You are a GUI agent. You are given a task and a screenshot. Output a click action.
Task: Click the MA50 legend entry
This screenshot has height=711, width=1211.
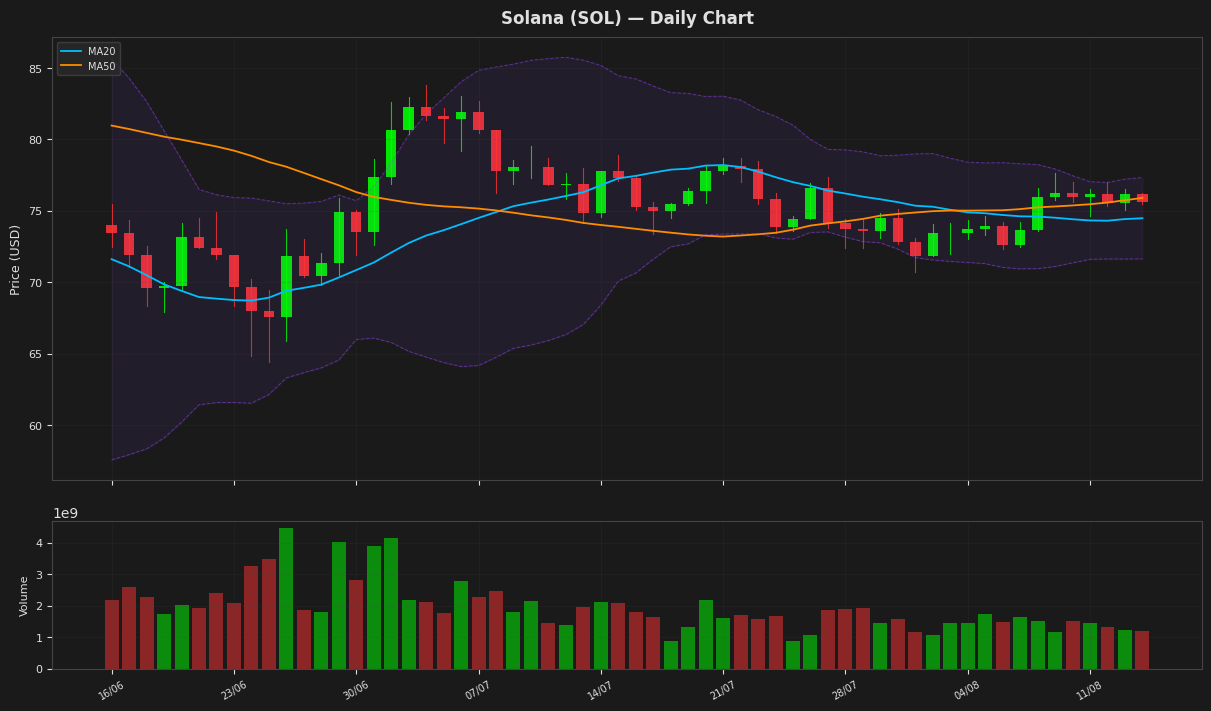(x=89, y=66)
